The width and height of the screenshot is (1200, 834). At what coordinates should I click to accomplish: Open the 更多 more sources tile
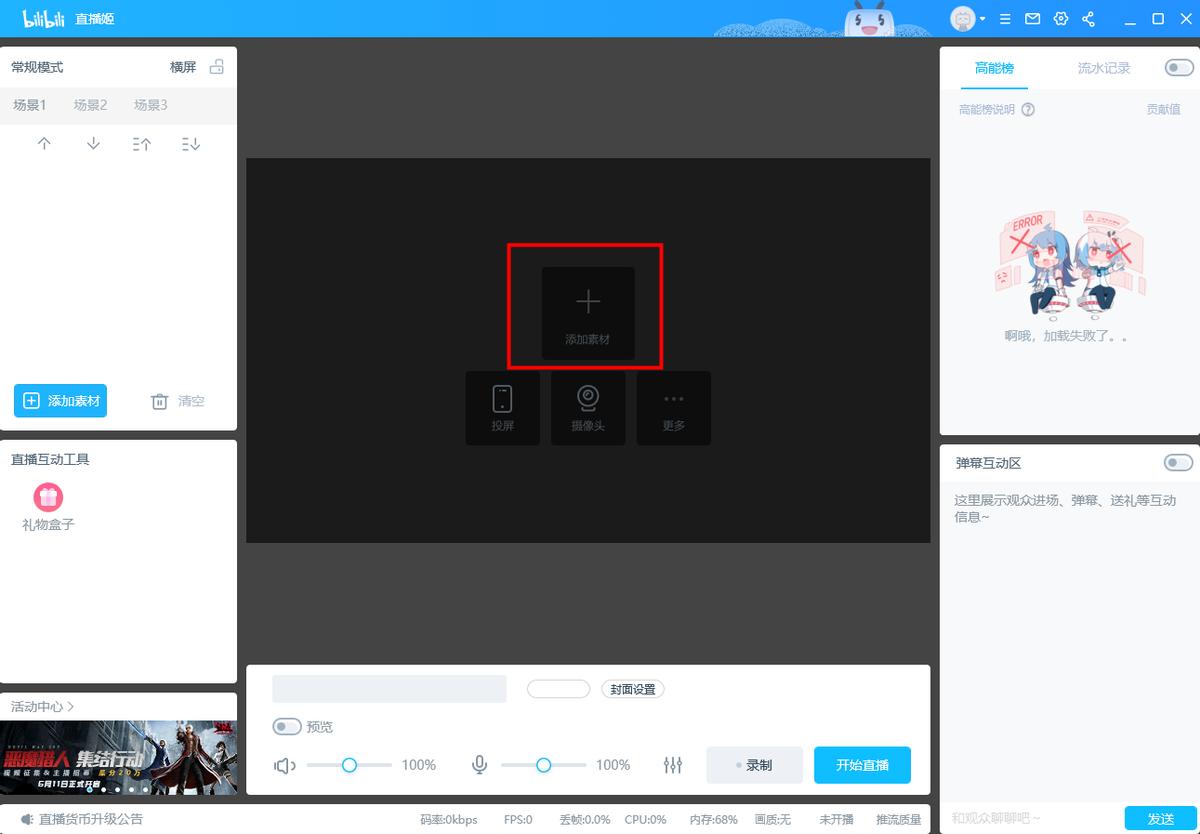coord(674,408)
